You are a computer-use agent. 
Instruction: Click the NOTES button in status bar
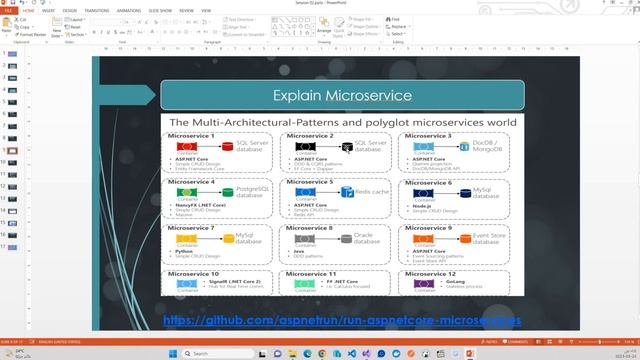(489, 342)
